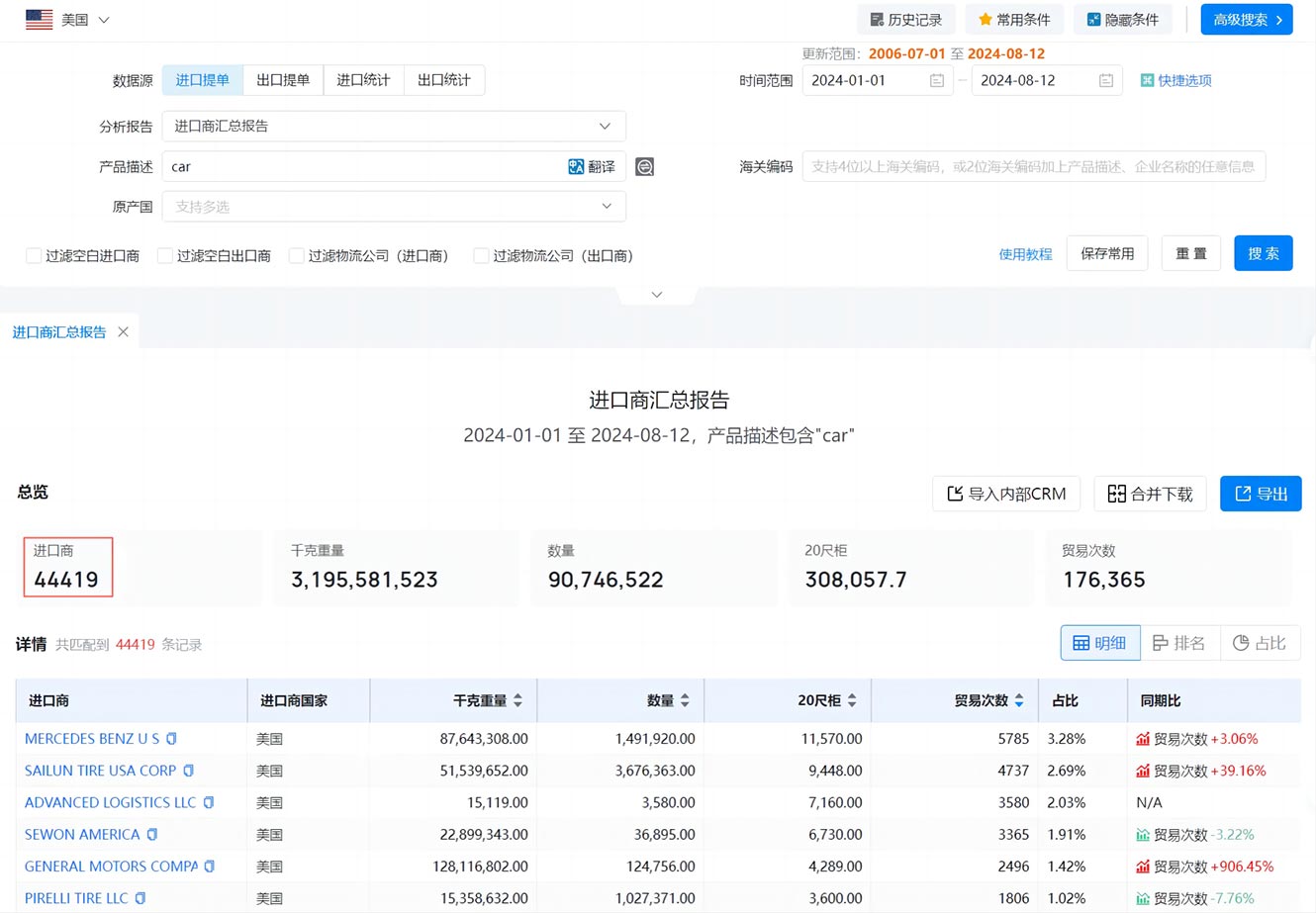Select the 进口商汇总报告 result tab
Screen dimensions: 1316x913
(59, 332)
